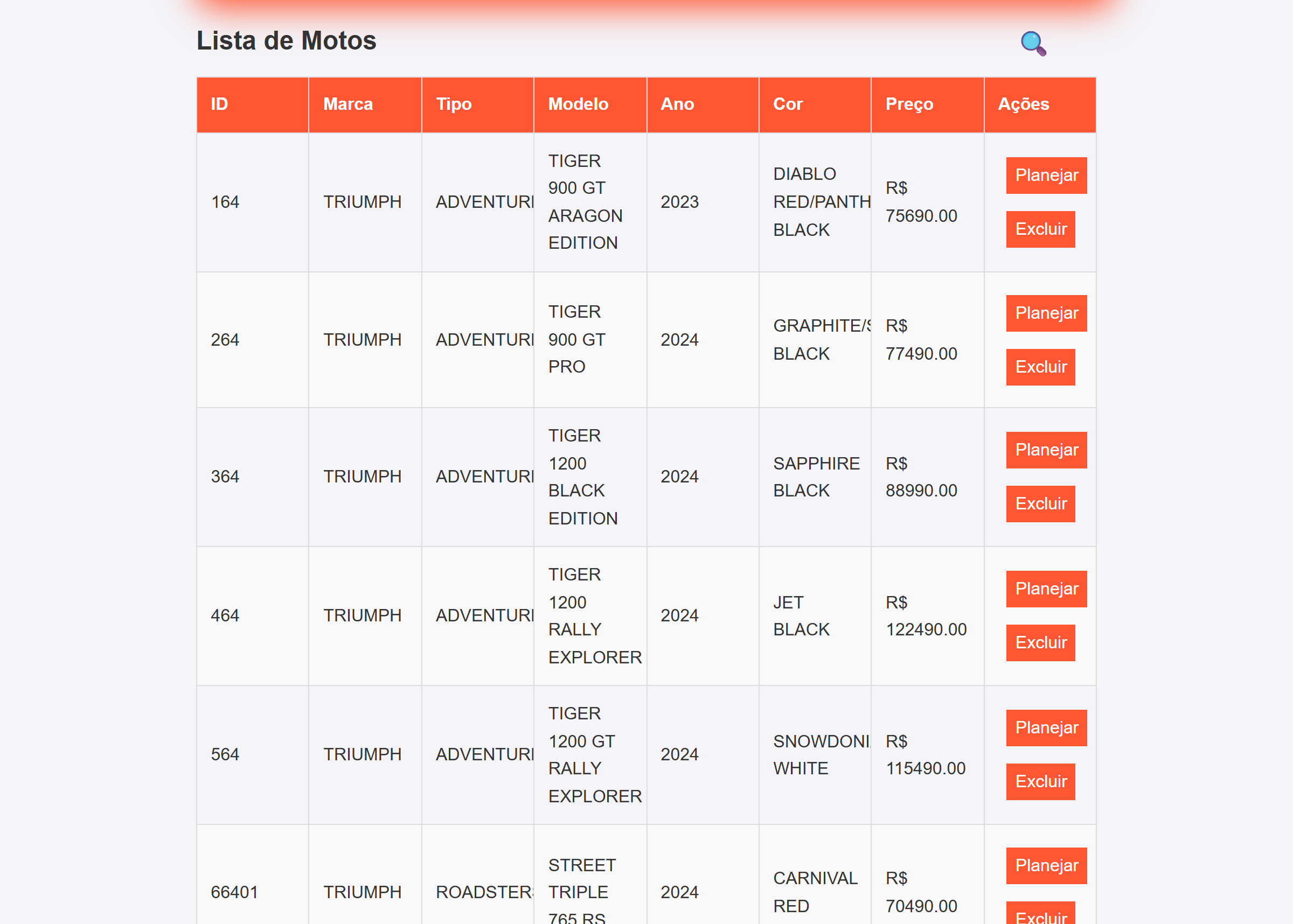1293x924 pixels.
Task: Select the Tipo column header
Action: pos(454,104)
